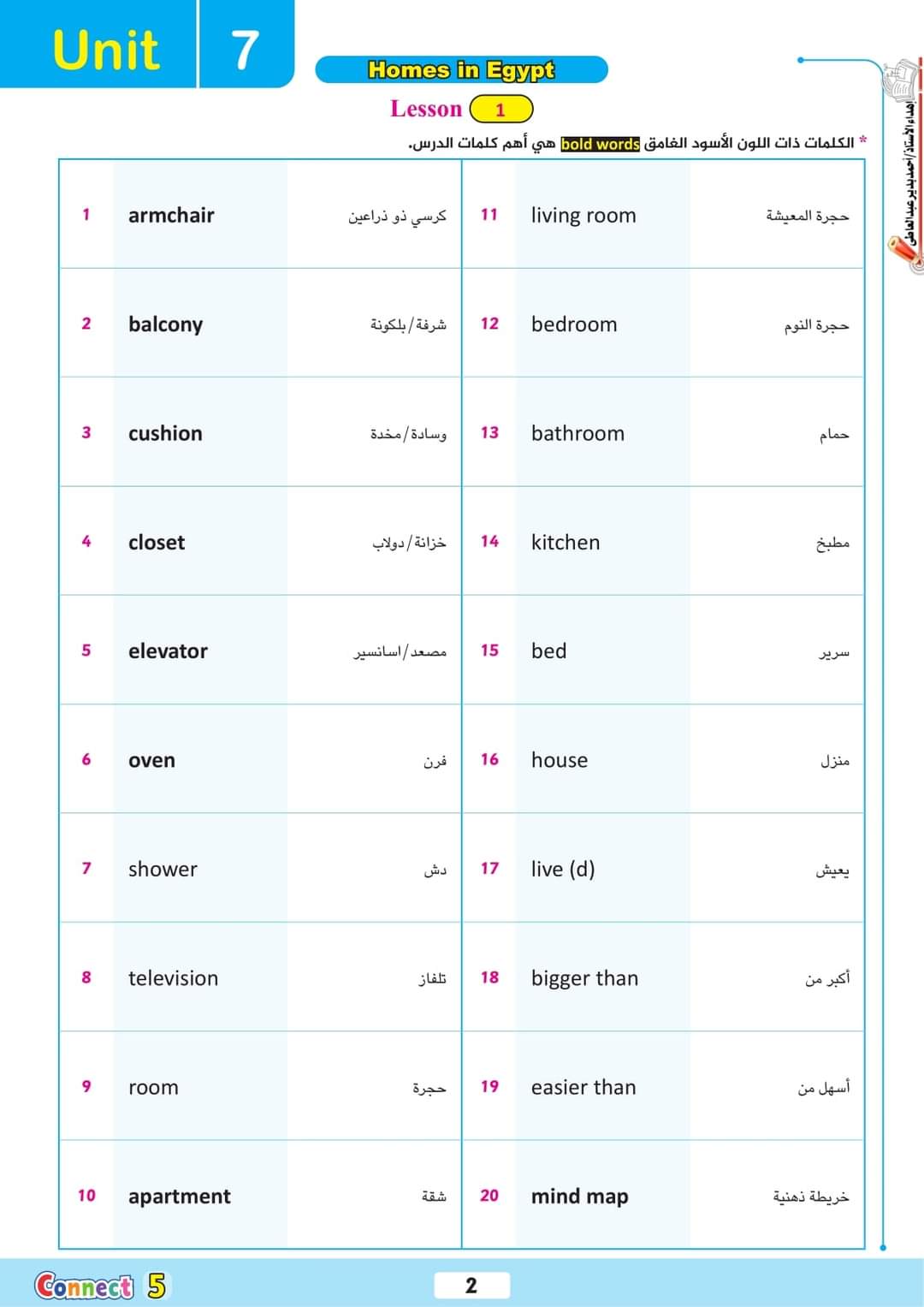Click the mind map entry
Viewport: 924px width, 1307px height.
(x=579, y=1196)
